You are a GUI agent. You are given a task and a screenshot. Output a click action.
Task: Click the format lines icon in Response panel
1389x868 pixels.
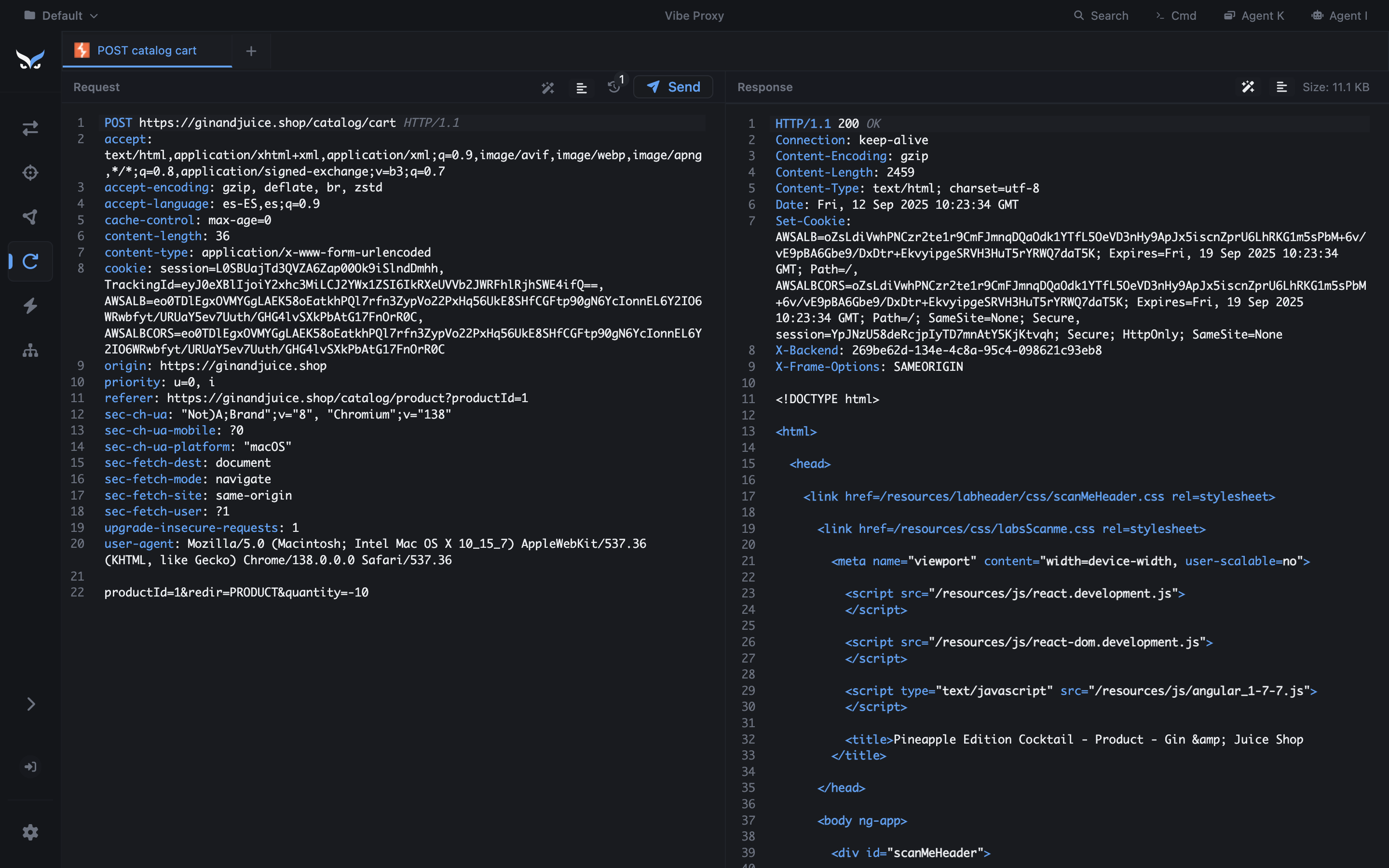[1281, 87]
